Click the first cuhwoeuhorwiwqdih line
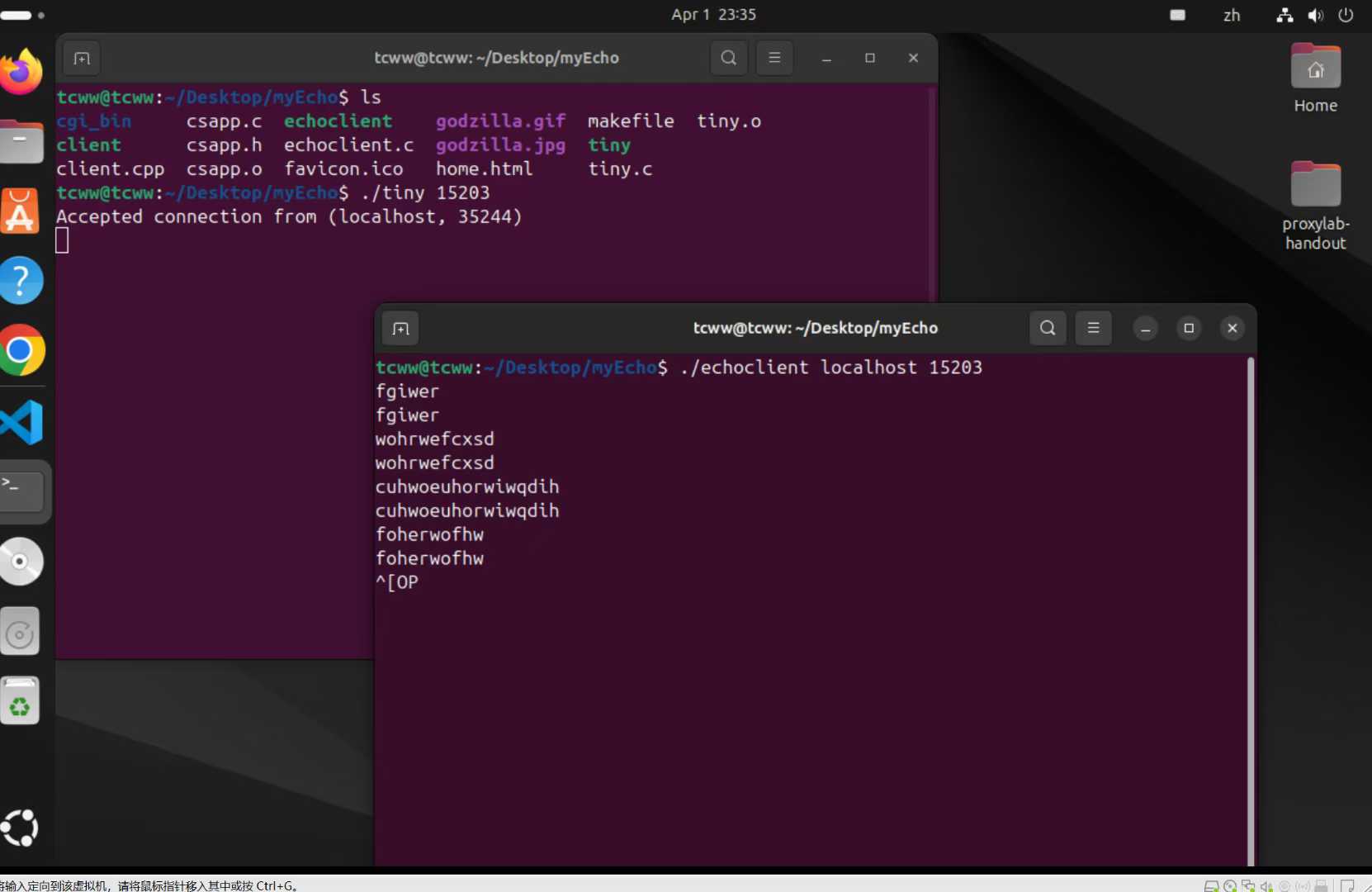The width and height of the screenshot is (1372, 892). pyautogui.click(x=467, y=487)
